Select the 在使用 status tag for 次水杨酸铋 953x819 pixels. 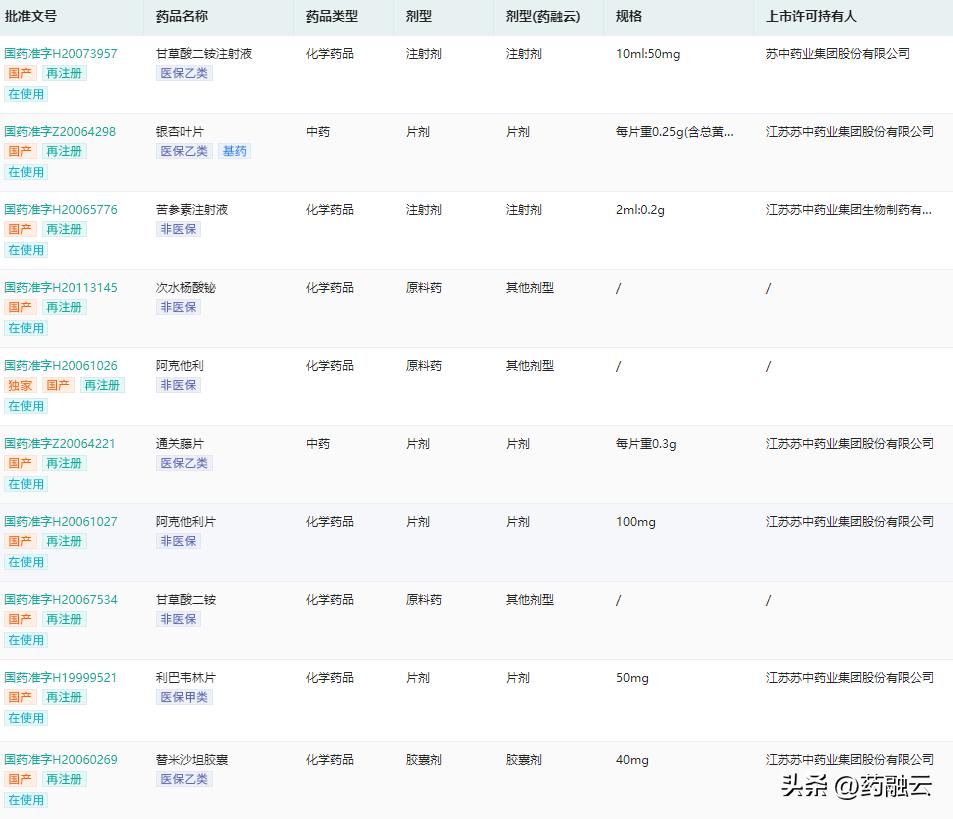(x=25, y=327)
